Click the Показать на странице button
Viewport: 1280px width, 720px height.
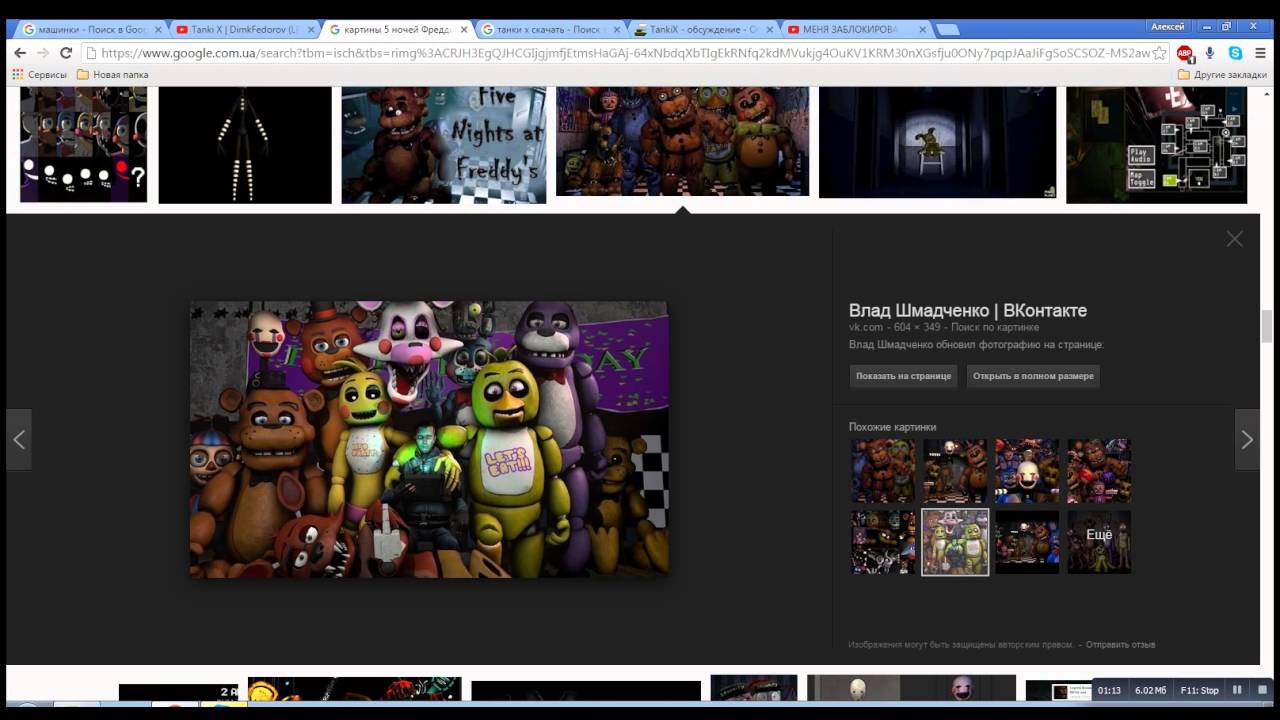coord(903,376)
